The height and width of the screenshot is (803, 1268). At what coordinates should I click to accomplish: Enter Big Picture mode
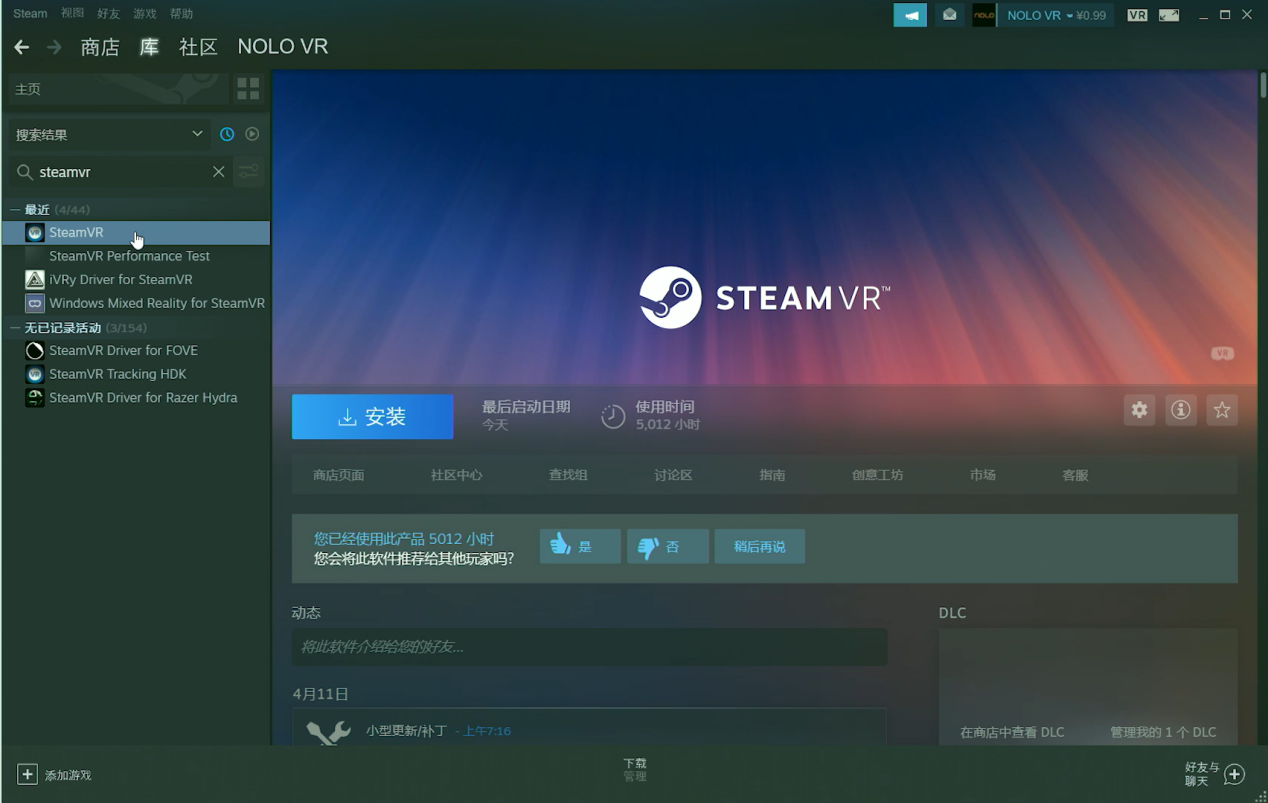point(1169,15)
